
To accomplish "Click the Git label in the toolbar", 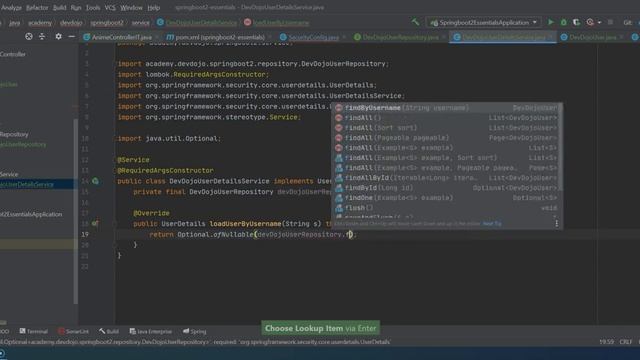I will 627,22.
